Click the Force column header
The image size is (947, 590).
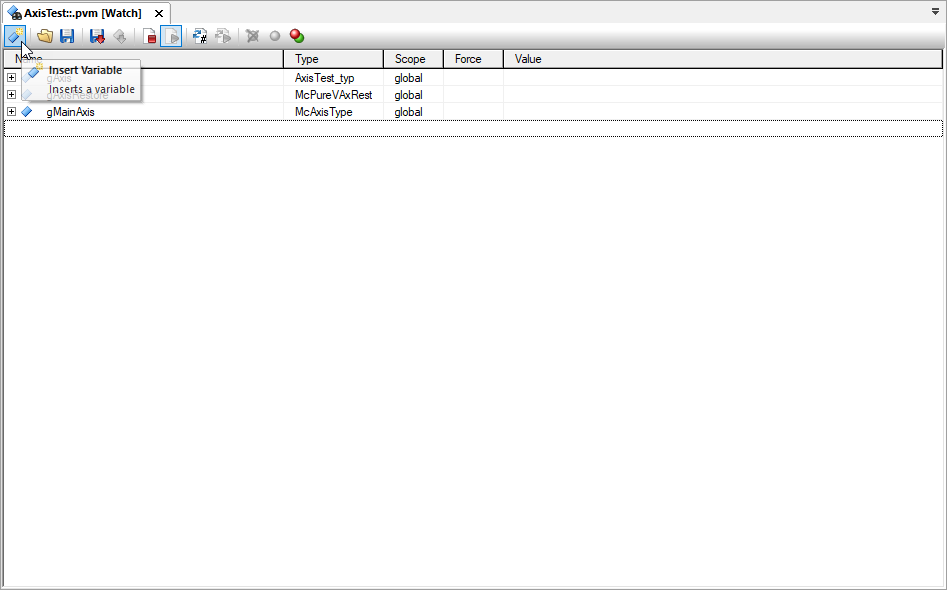pos(473,59)
